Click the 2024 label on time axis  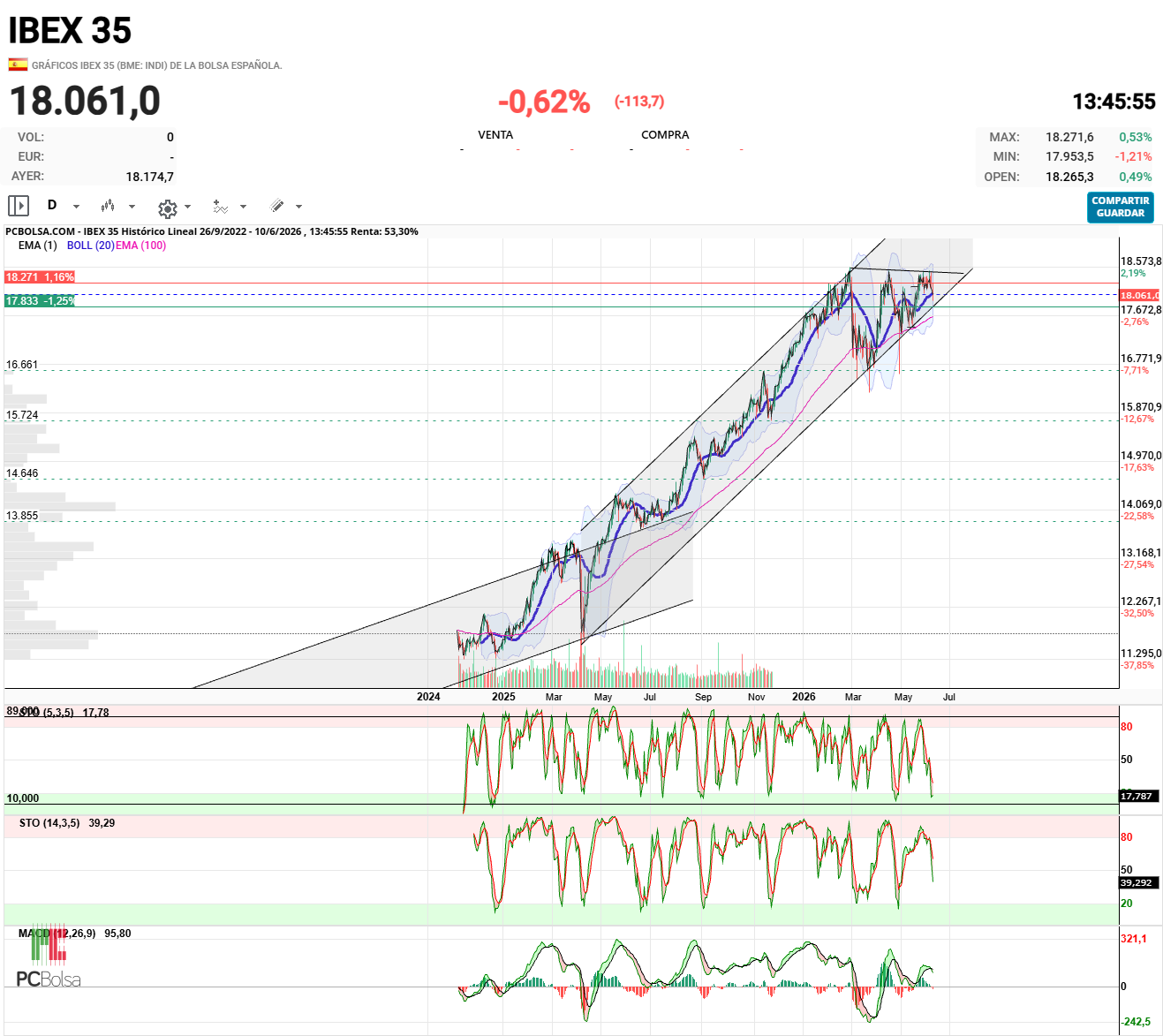tap(428, 697)
